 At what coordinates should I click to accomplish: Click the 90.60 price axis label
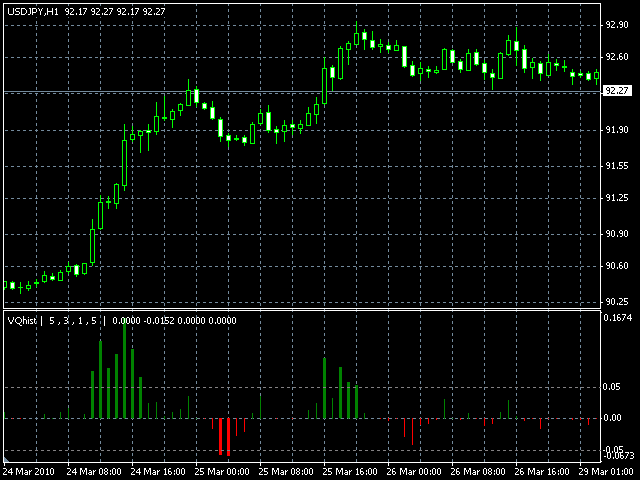tap(617, 266)
